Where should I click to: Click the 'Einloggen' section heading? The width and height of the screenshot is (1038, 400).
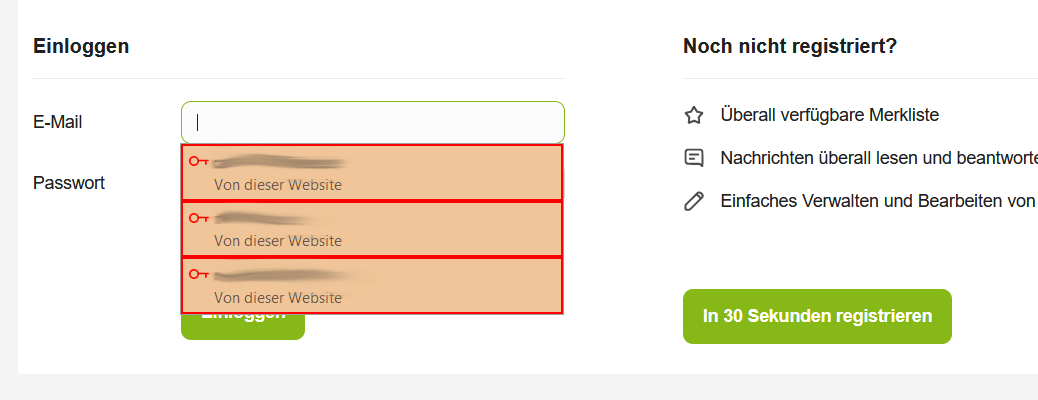[81, 46]
